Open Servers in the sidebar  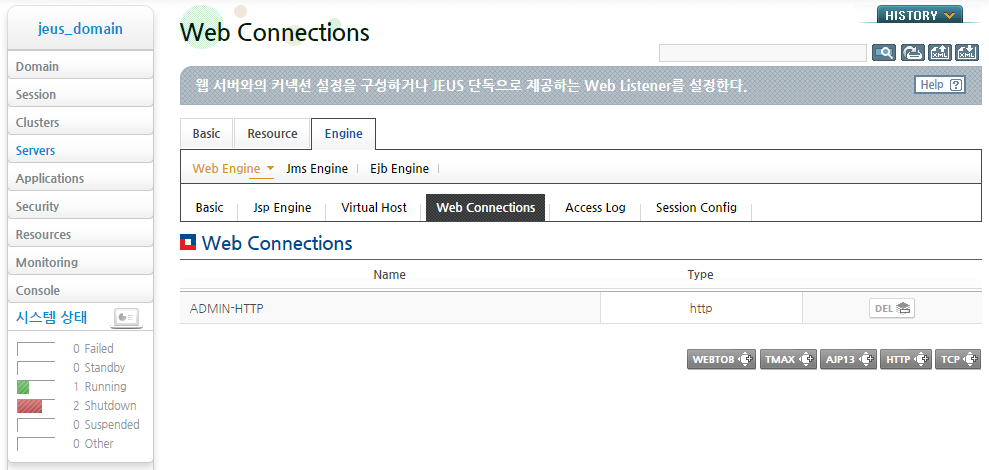pos(80,150)
